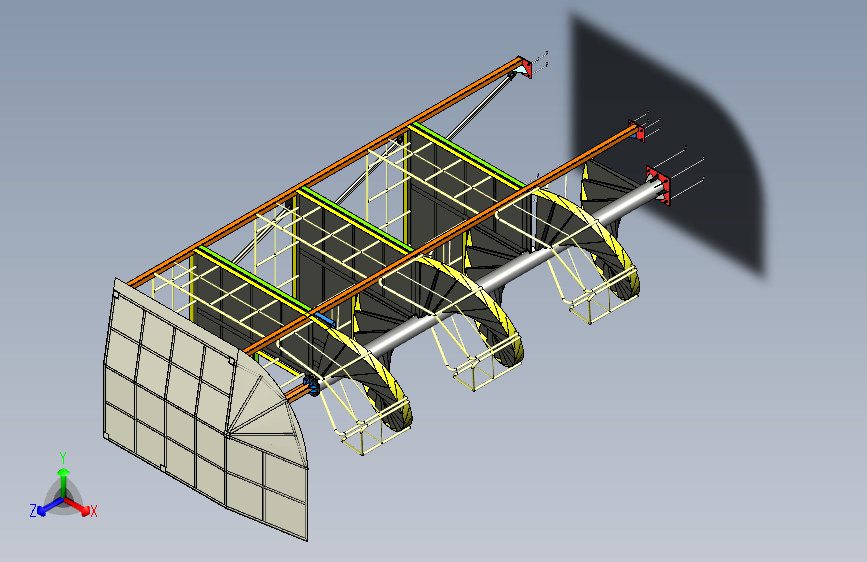Select the blue coupling at the shaft's near end

tap(311, 383)
